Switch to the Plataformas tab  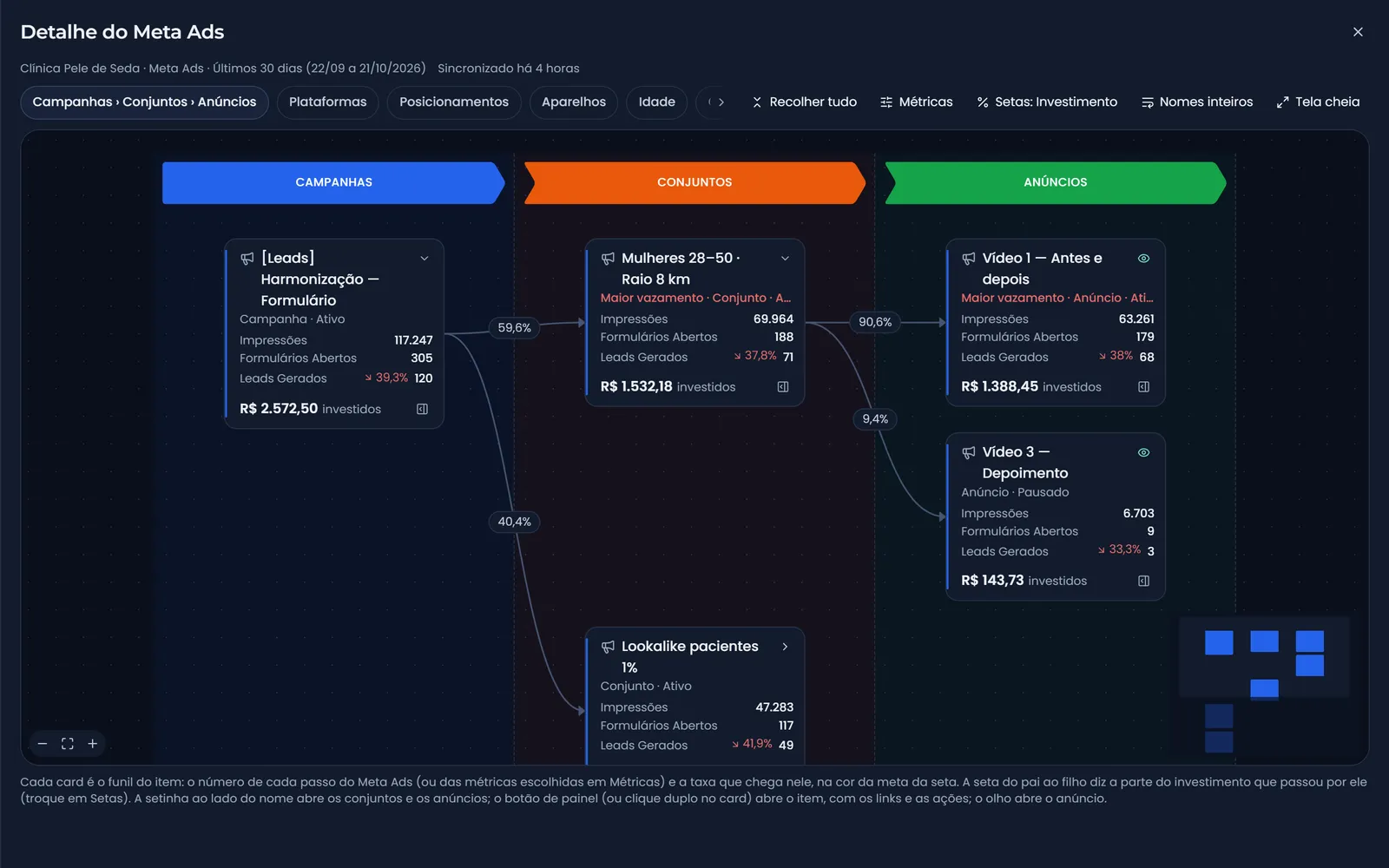point(327,102)
